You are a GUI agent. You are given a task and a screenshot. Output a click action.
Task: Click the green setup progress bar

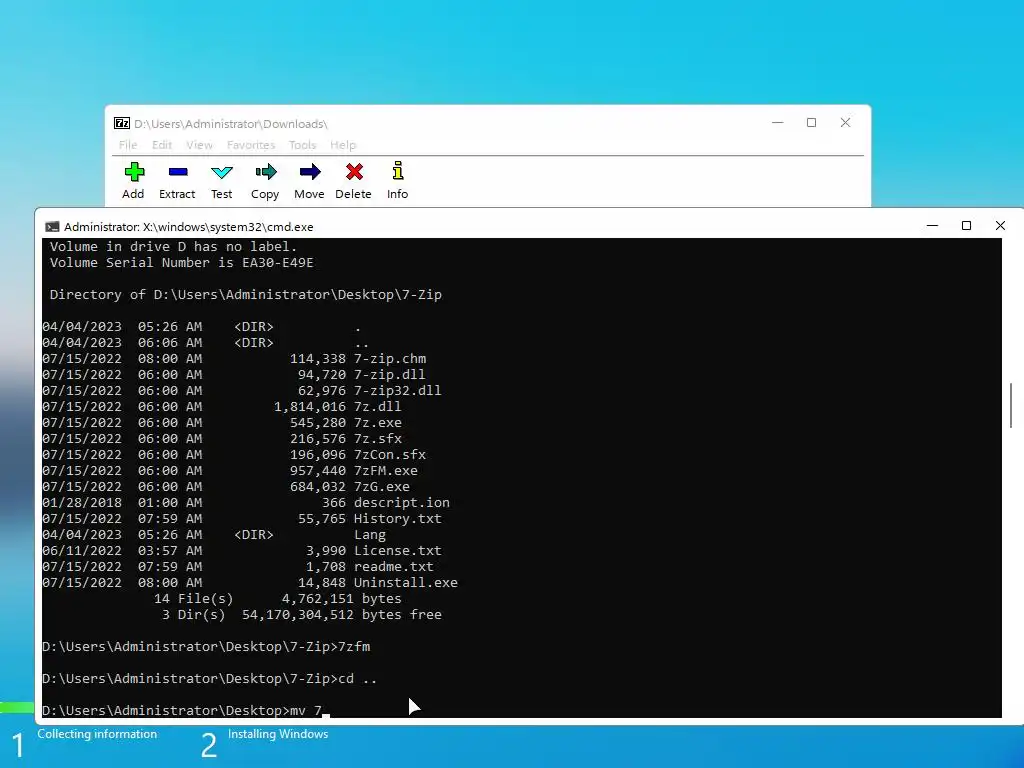[17, 707]
